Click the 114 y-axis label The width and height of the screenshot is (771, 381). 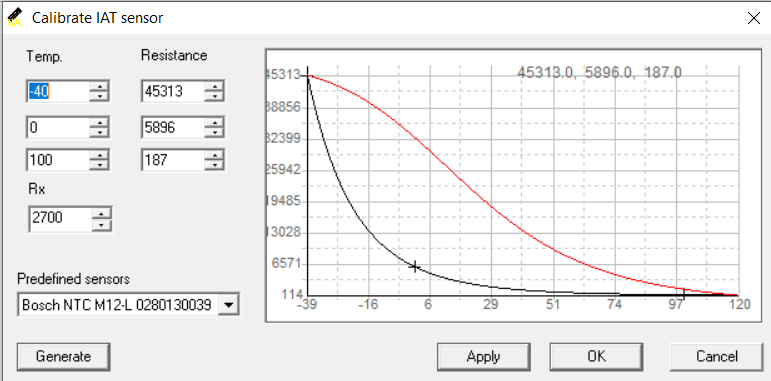(x=292, y=294)
